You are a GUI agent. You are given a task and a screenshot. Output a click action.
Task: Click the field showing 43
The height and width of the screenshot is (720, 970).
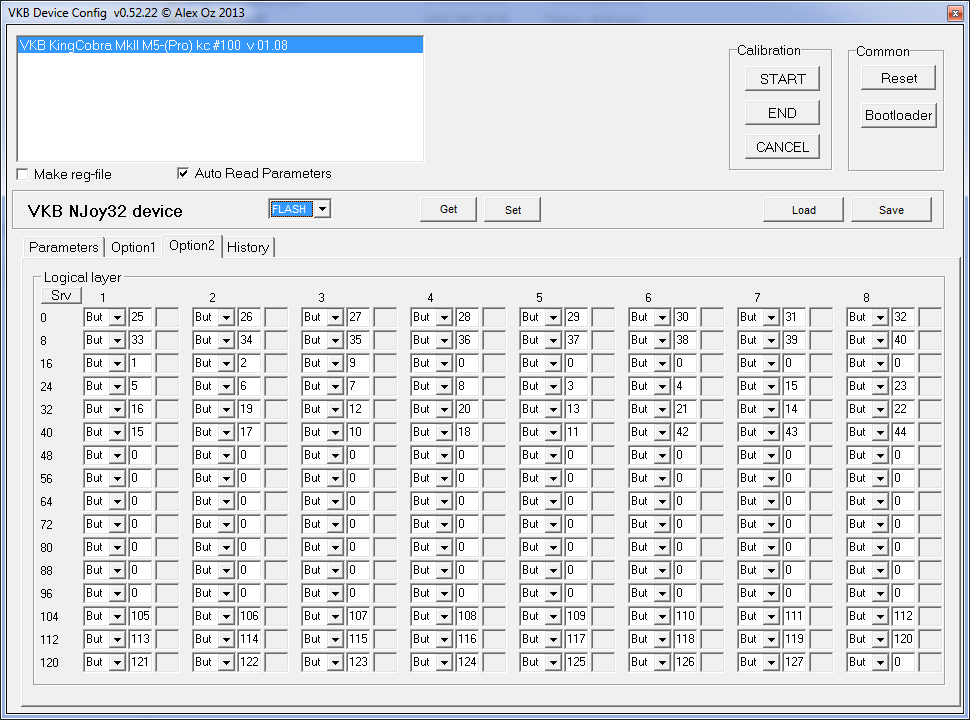[794, 432]
